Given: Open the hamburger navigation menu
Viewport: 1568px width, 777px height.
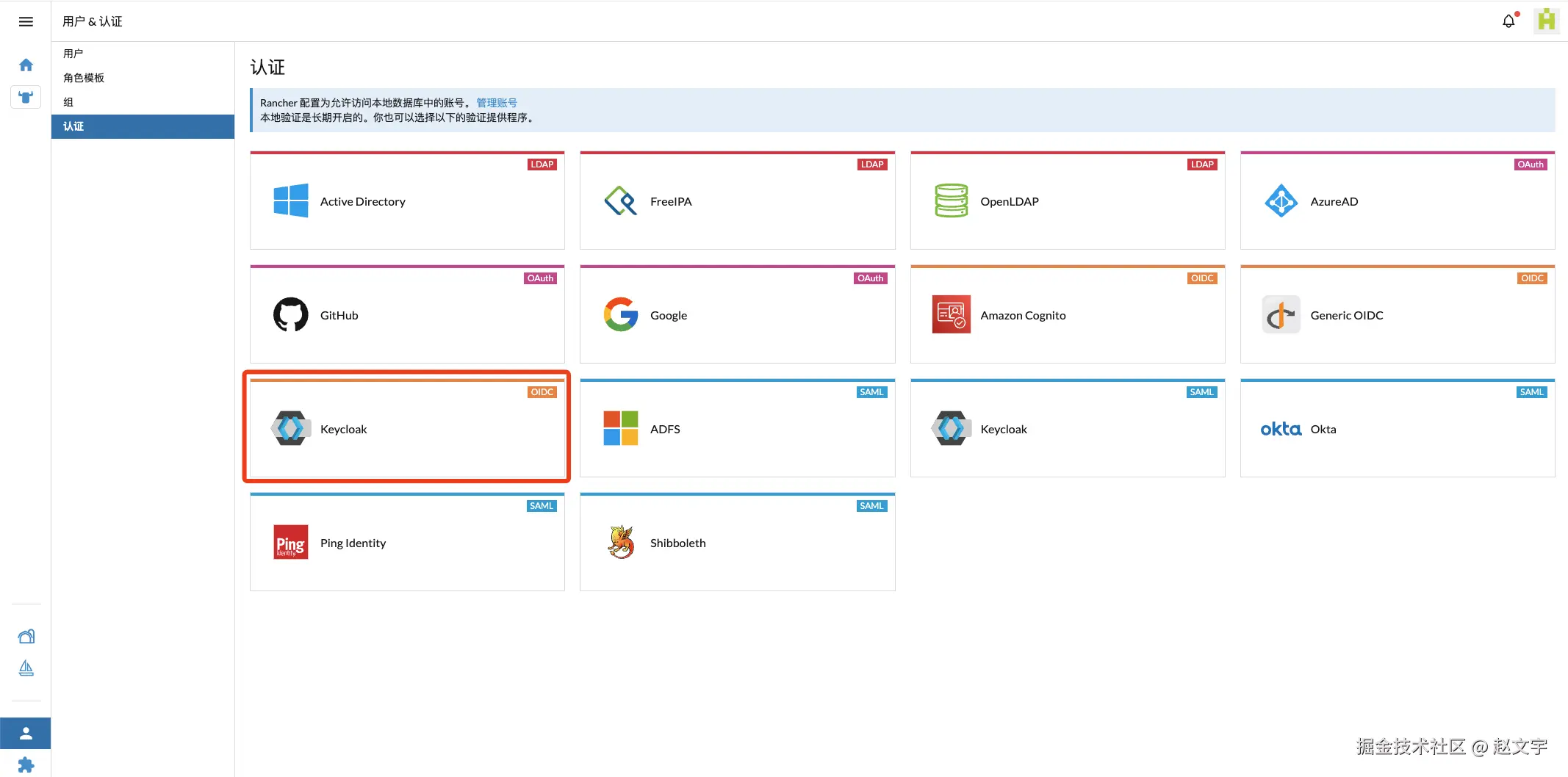Looking at the screenshot, I should pyautogui.click(x=26, y=21).
